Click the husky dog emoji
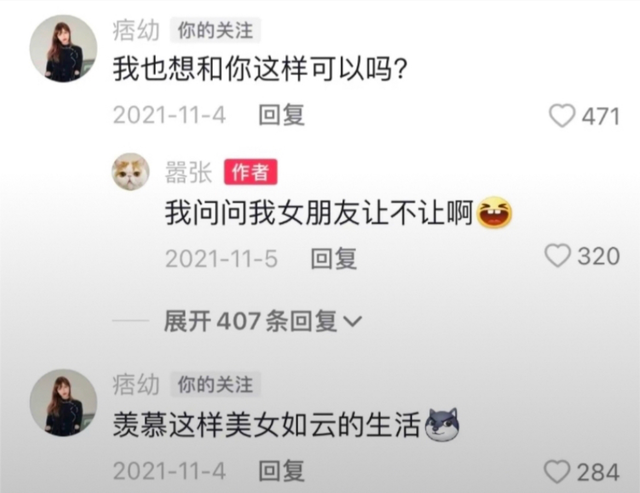 [442, 425]
